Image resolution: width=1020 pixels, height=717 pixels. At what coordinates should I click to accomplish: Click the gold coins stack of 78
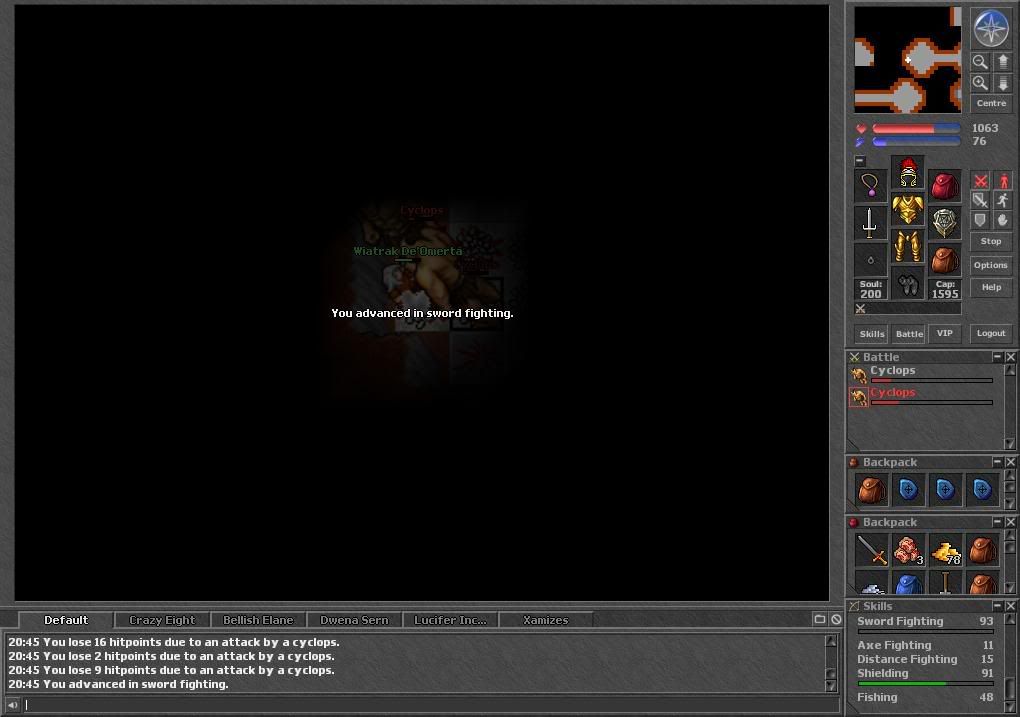point(945,550)
